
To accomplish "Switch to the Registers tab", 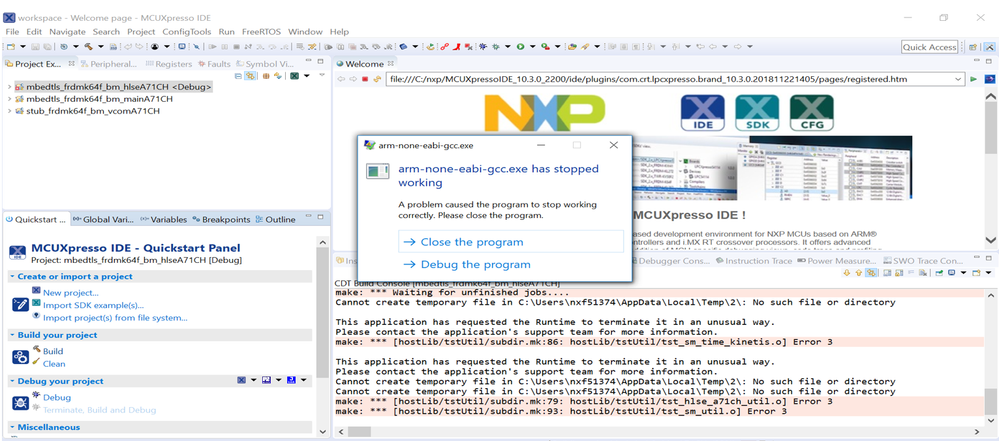I will pyautogui.click(x=169, y=64).
